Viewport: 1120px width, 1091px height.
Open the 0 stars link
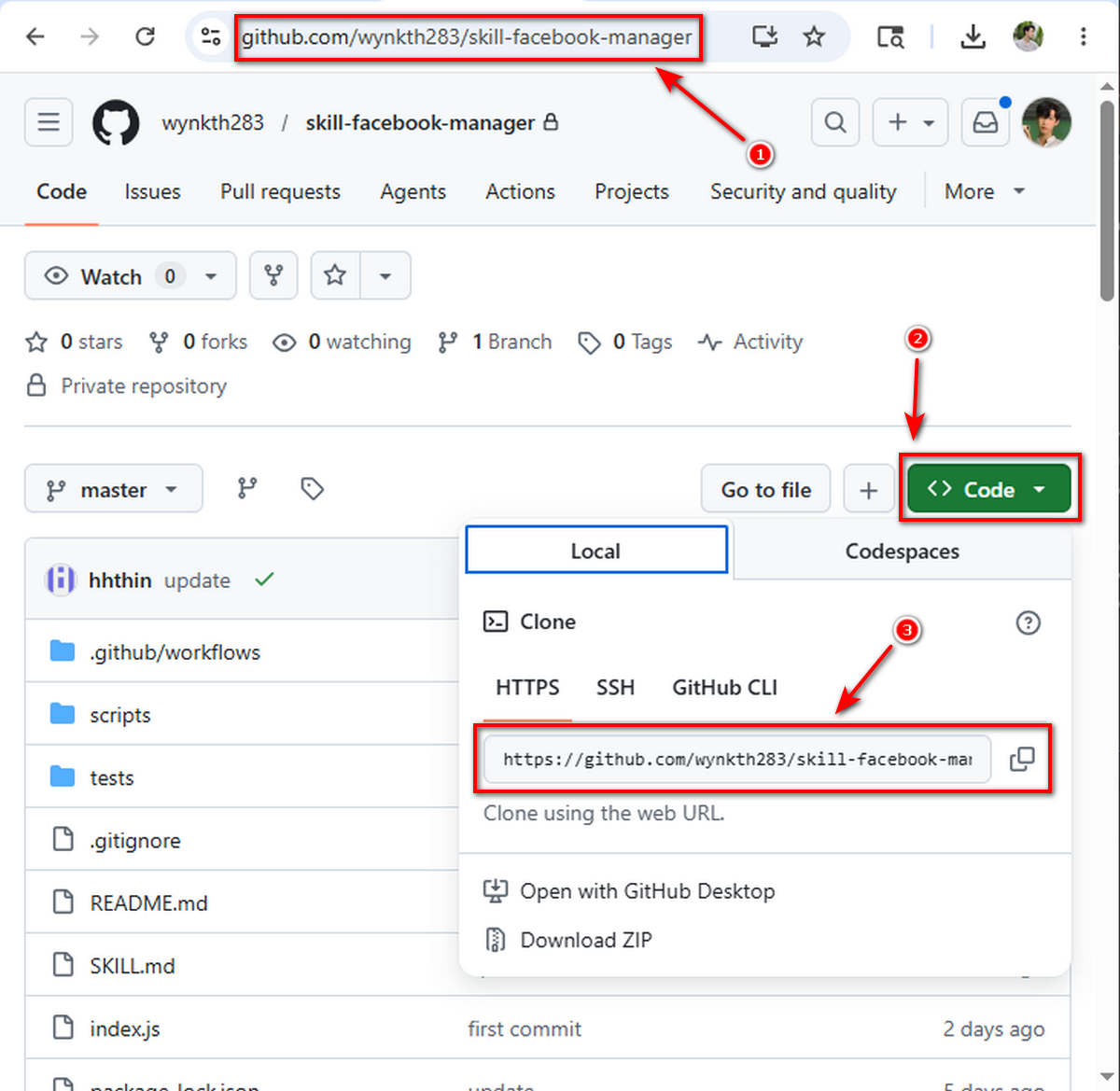74,342
